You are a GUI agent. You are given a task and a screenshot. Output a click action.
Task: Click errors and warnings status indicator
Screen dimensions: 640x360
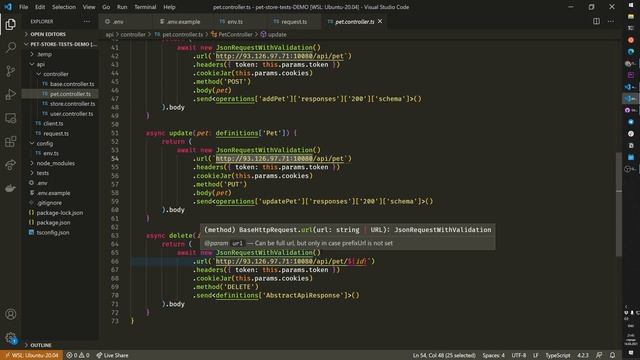pyautogui.click(x=78, y=355)
